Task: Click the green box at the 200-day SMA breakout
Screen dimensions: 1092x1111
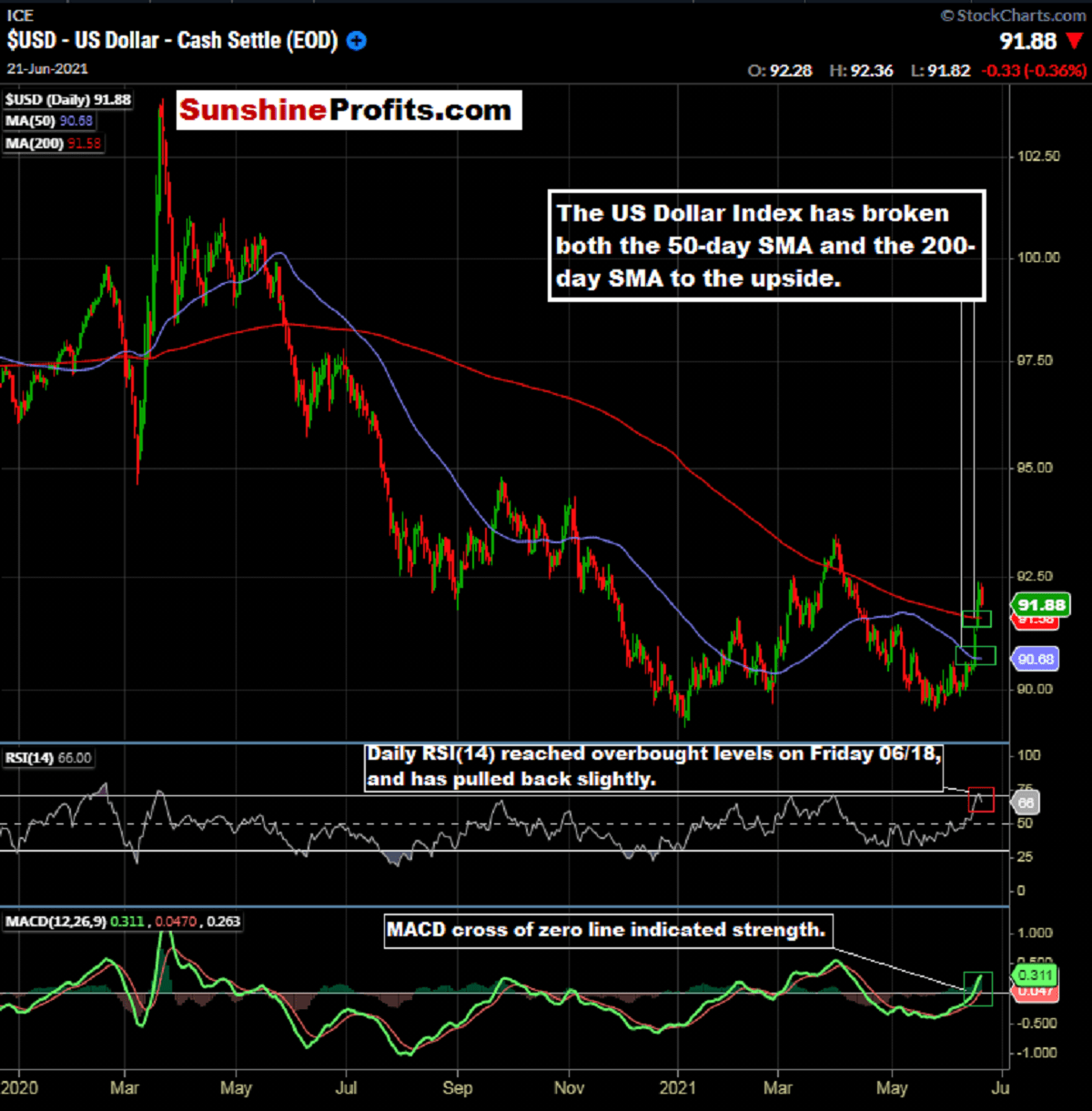Action: [976, 620]
